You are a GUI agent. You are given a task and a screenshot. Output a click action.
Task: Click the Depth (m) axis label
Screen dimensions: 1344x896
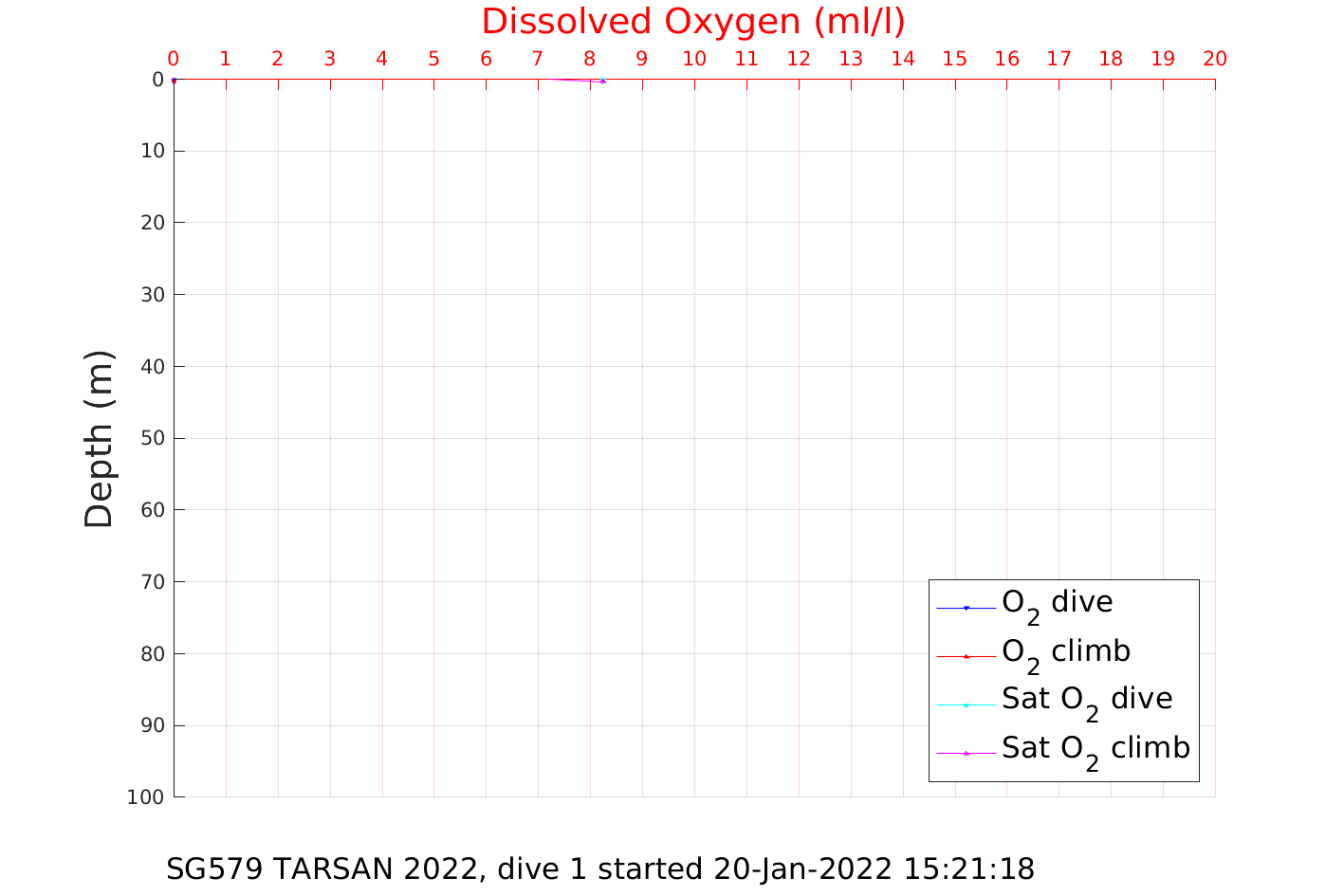click(99, 439)
